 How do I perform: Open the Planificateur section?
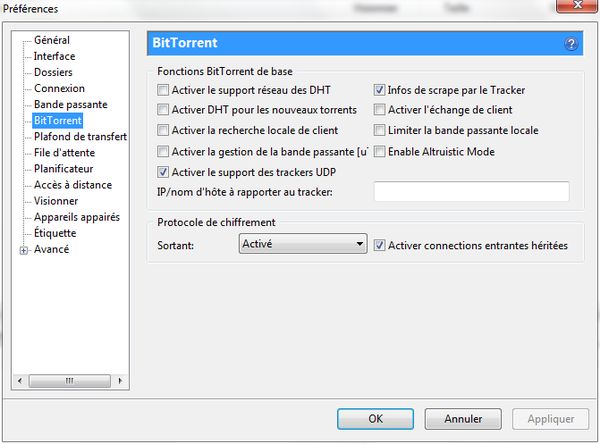[x=64, y=169]
